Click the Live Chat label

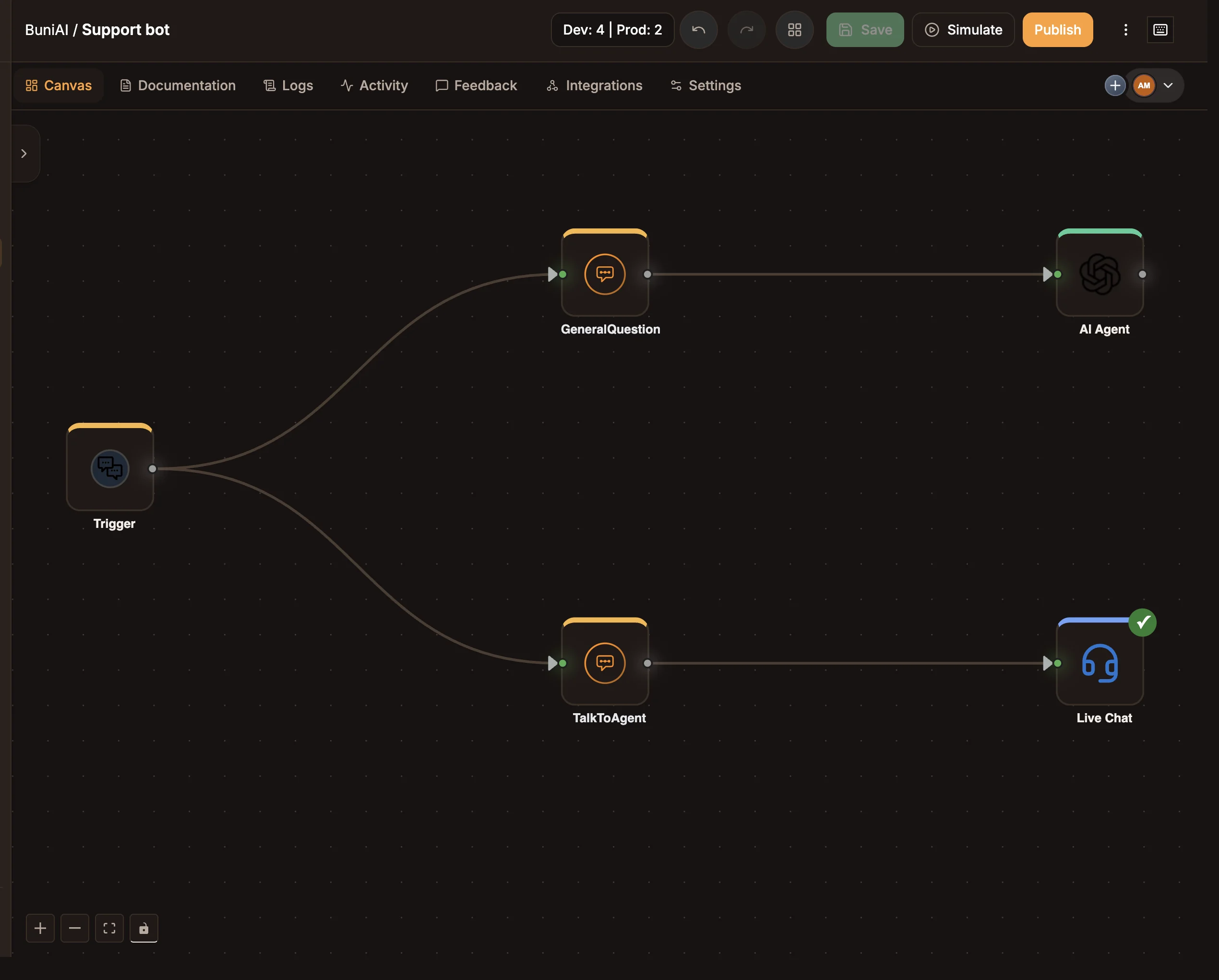[x=1104, y=717]
